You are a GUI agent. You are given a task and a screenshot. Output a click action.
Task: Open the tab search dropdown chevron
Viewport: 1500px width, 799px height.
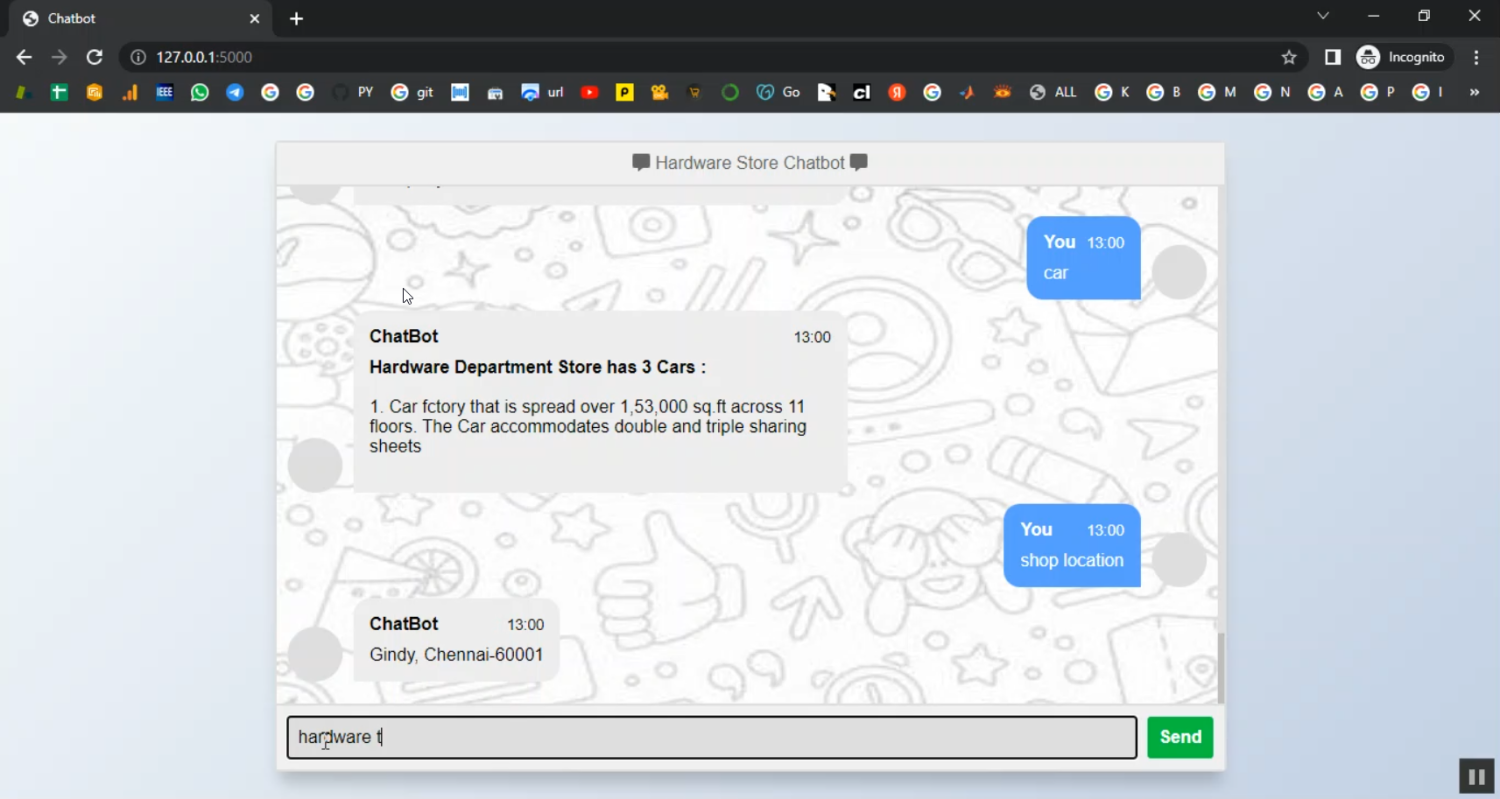click(1323, 16)
